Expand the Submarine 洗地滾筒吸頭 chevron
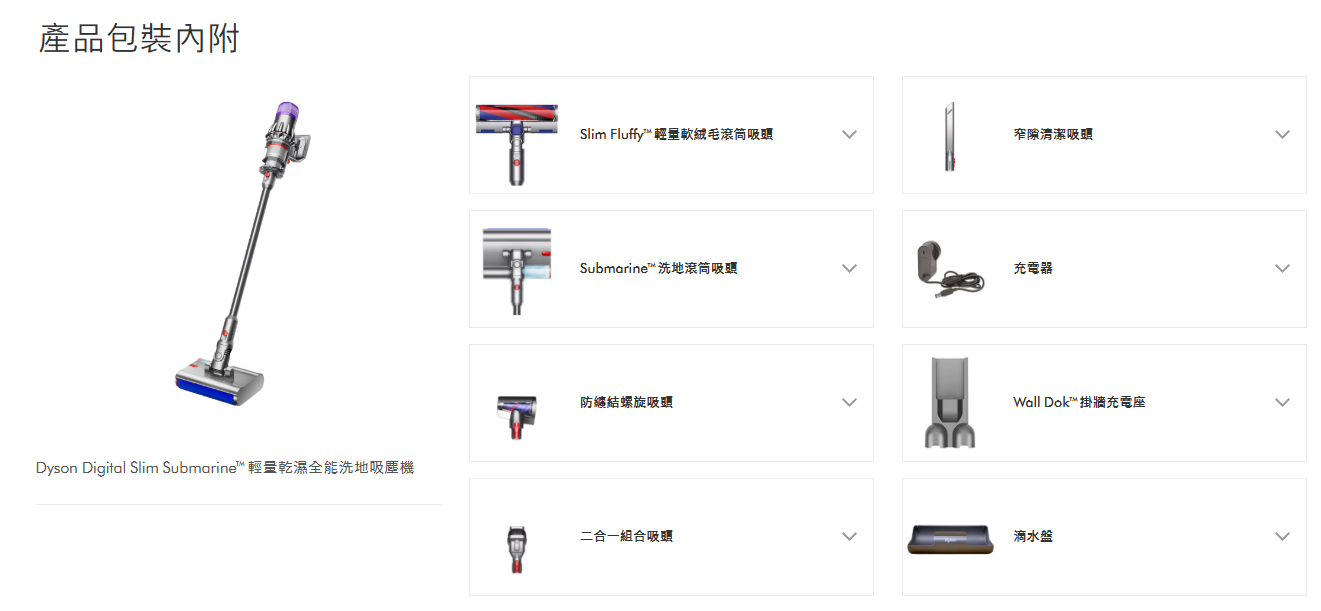This screenshot has width=1321, height=611. pyautogui.click(x=849, y=268)
